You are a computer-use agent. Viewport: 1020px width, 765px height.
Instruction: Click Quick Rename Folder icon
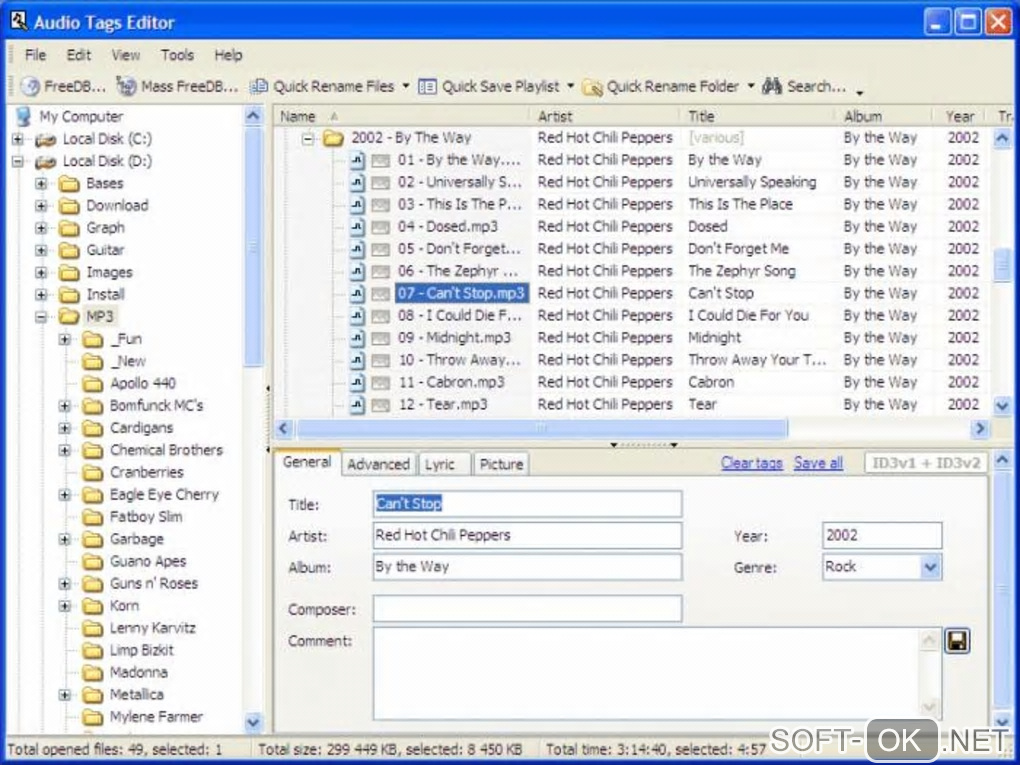592,87
